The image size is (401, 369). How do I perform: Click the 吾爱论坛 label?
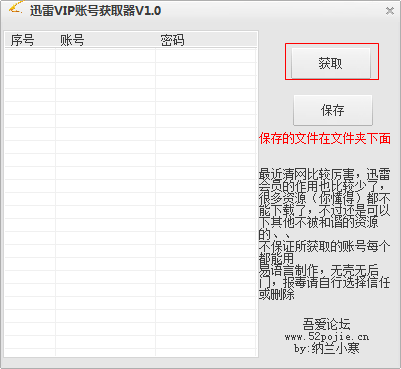[x=327, y=324]
